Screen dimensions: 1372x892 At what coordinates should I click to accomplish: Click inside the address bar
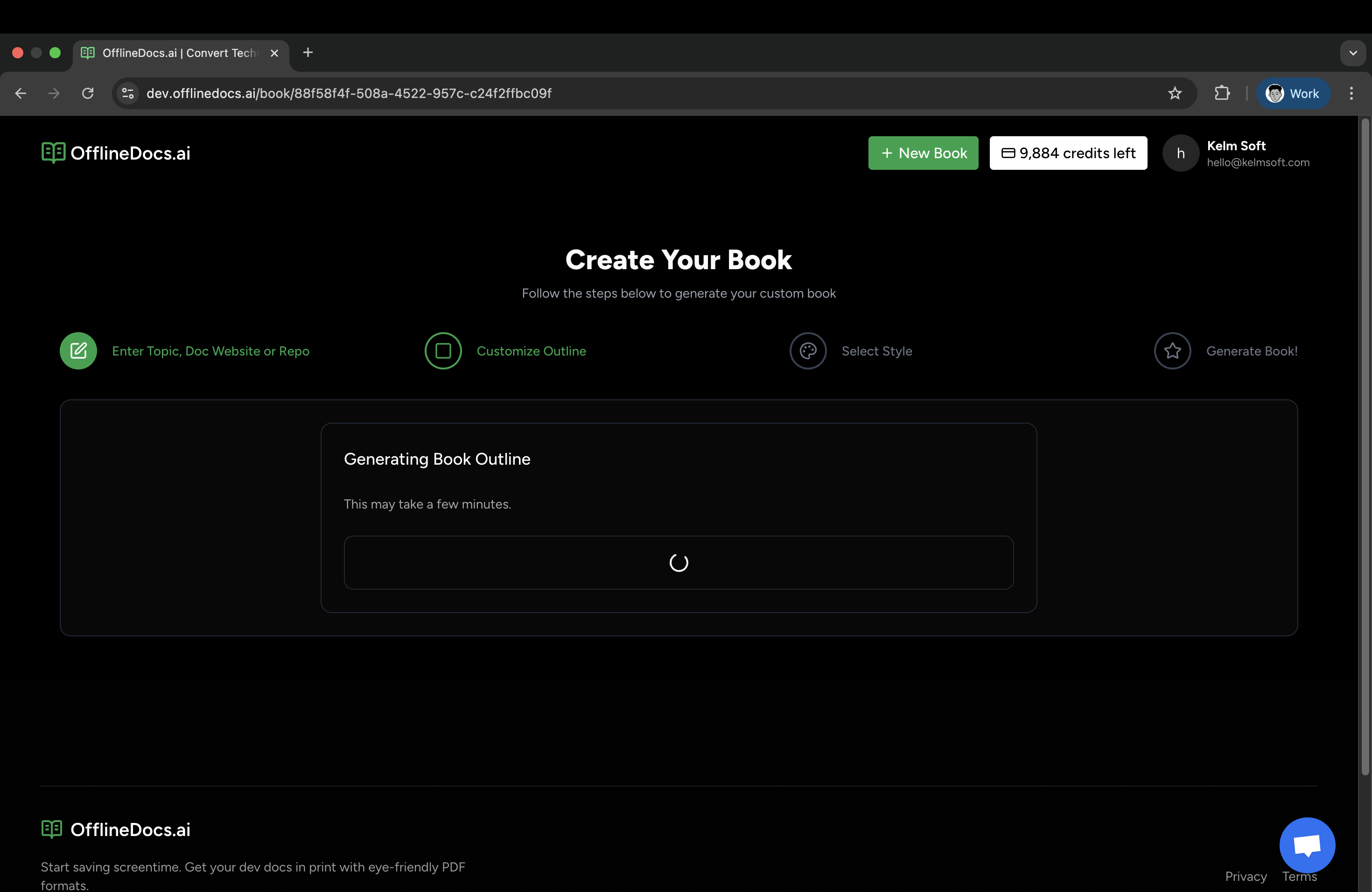(404, 93)
